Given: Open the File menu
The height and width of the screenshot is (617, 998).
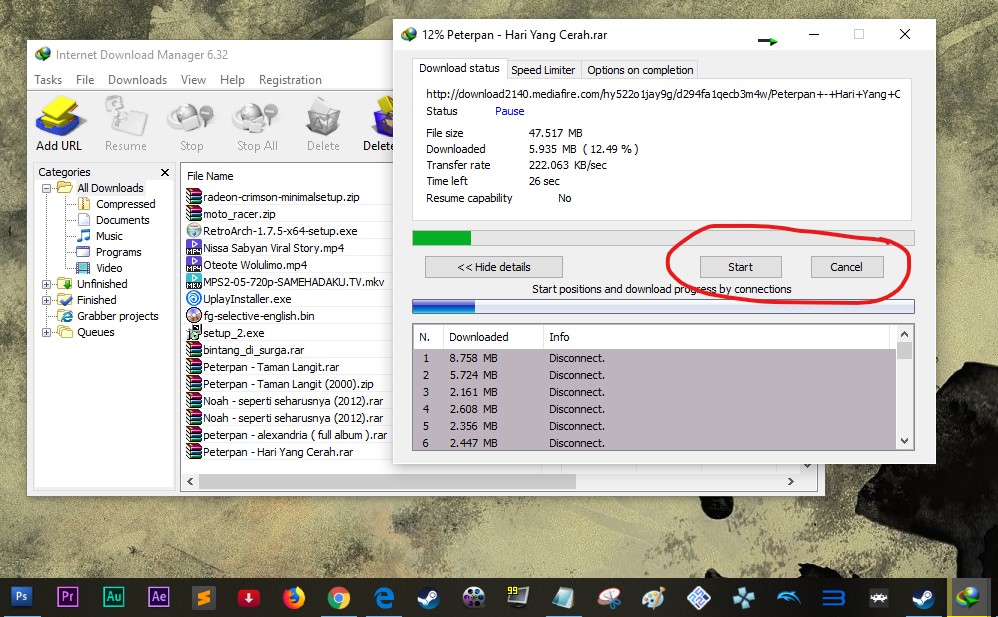Looking at the screenshot, I should (x=85, y=80).
